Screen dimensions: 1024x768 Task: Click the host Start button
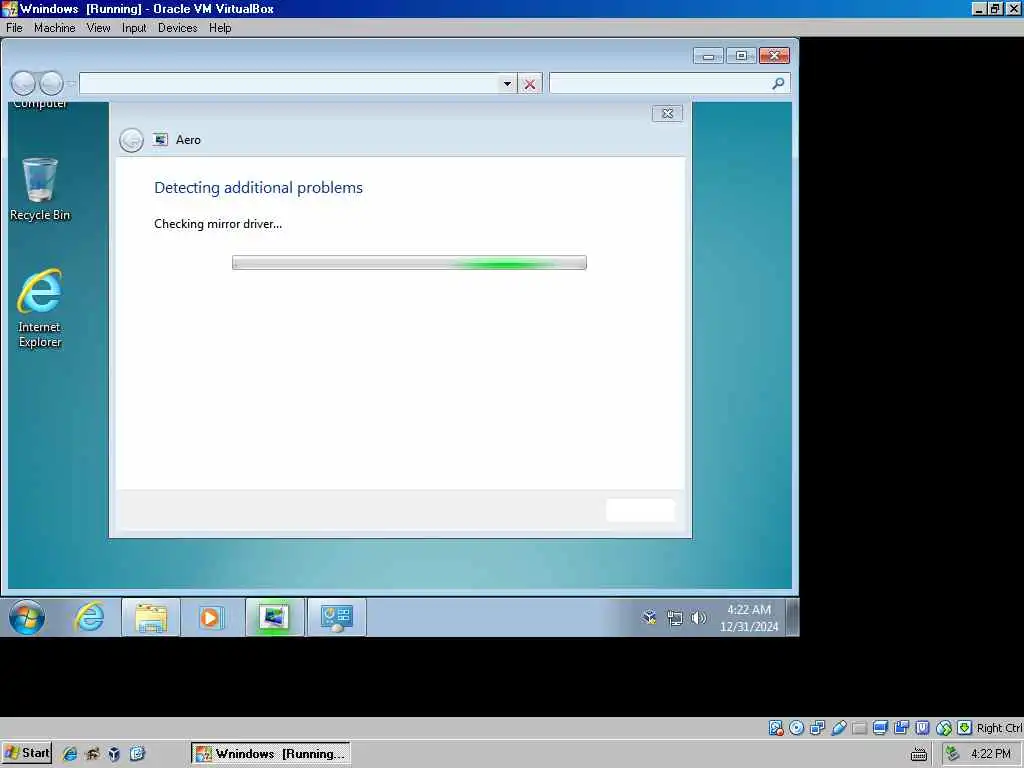click(x=27, y=753)
